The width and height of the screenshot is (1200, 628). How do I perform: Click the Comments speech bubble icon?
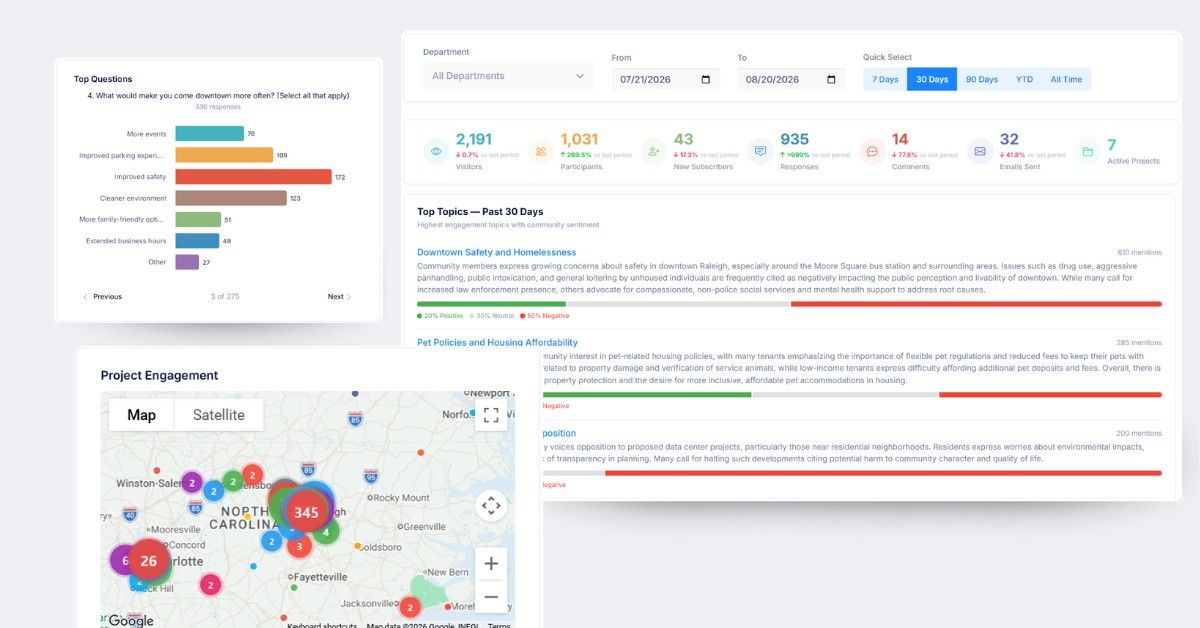pos(872,152)
